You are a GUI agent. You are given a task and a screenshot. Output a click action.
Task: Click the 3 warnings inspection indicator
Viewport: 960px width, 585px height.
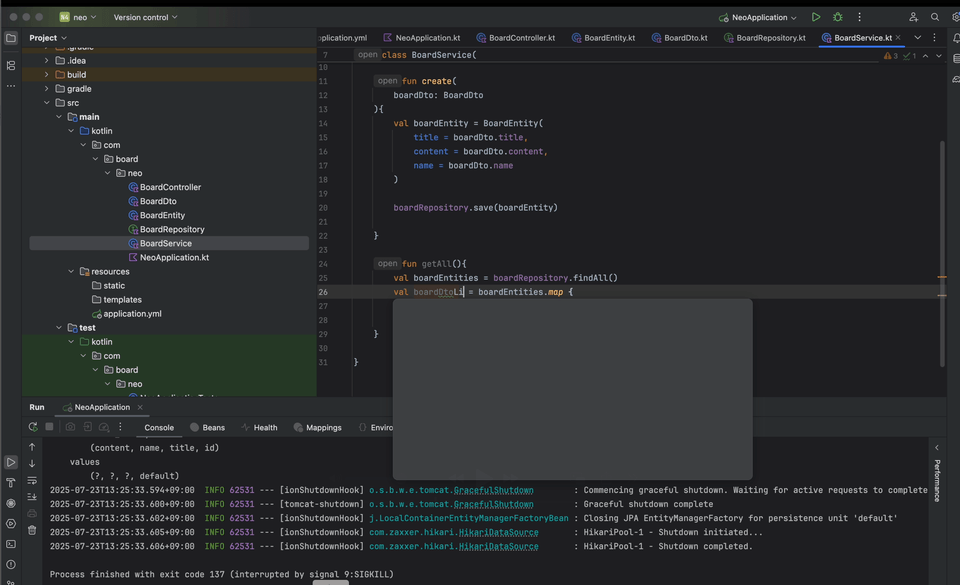891,56
